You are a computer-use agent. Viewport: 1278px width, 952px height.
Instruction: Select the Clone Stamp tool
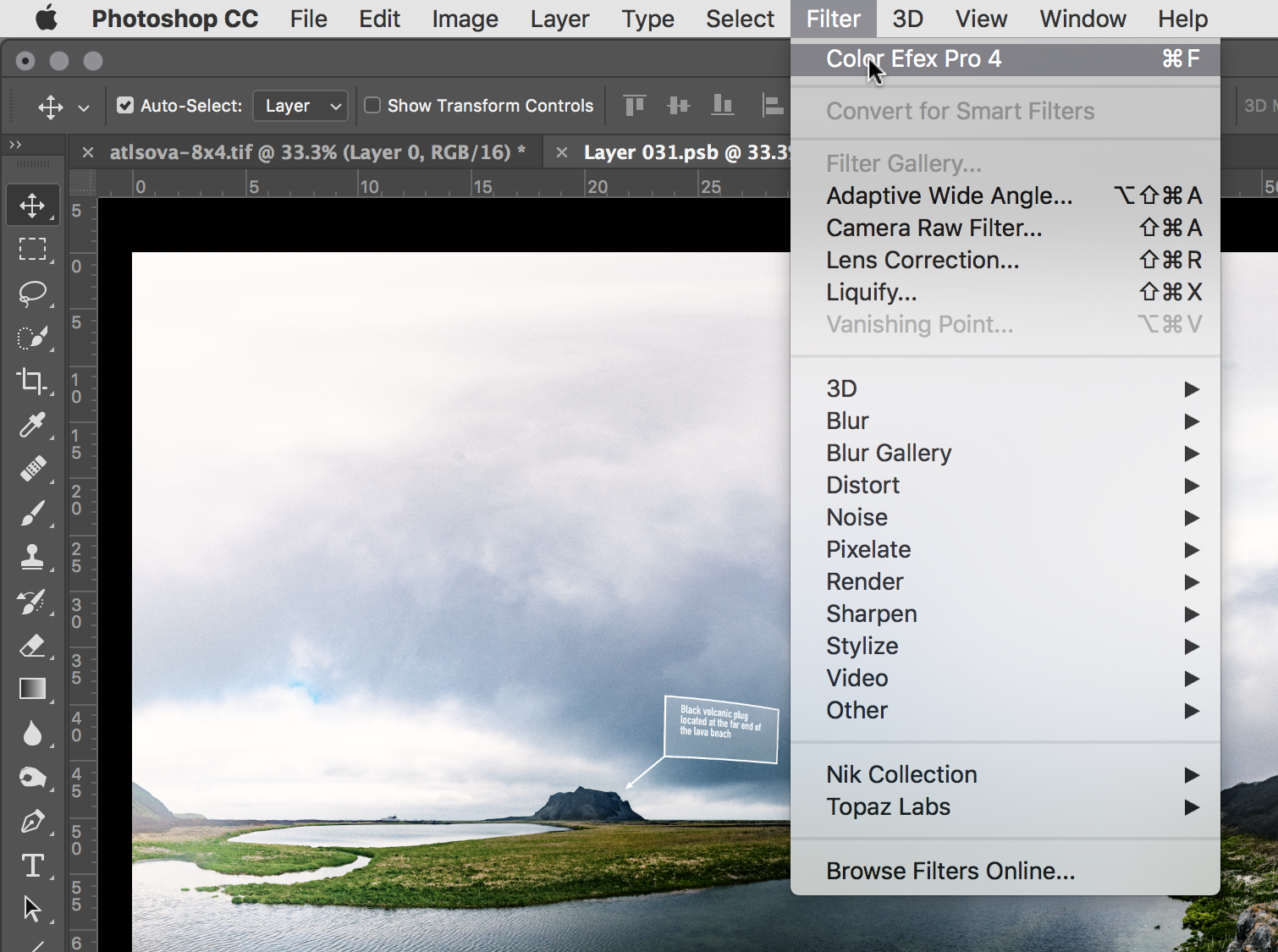coord(32,557)
